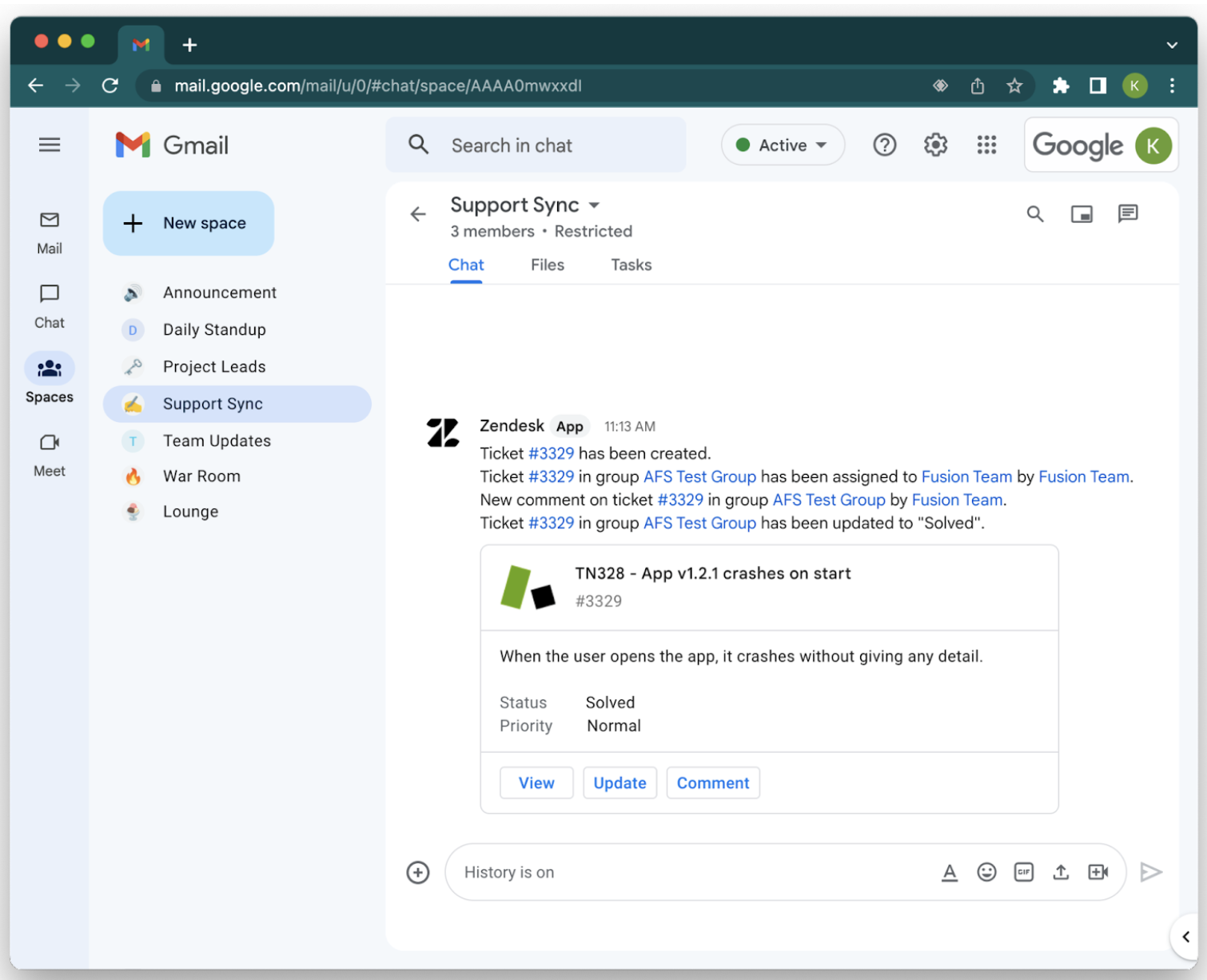
Task: Open Mail in the left rail
Action: tap(50, 232)
